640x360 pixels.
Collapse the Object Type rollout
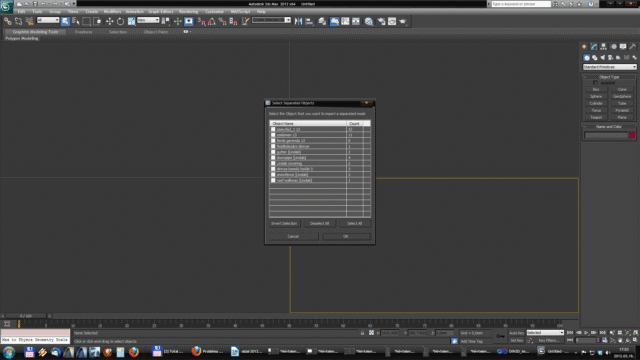(x=609, y=77)
